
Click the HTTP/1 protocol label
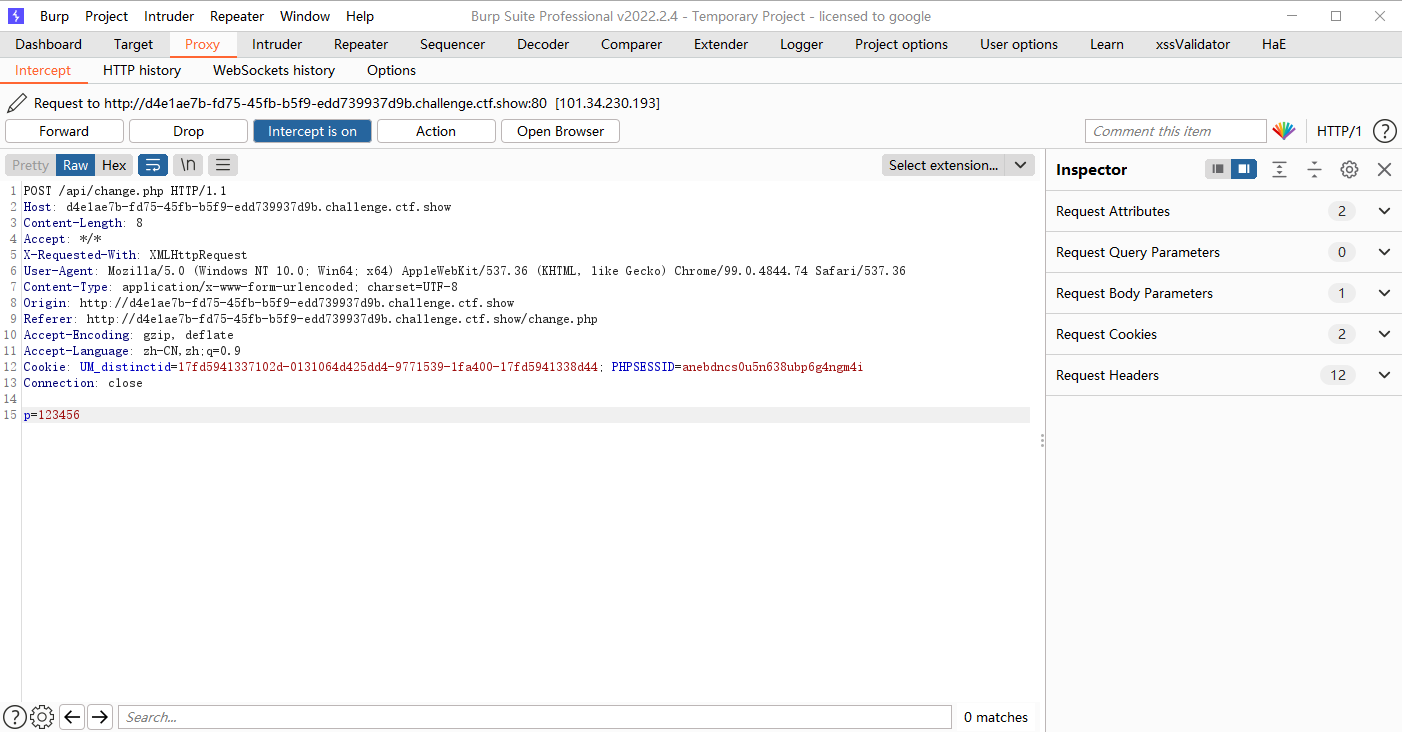pyautogui.click(x=1339, y=131)
